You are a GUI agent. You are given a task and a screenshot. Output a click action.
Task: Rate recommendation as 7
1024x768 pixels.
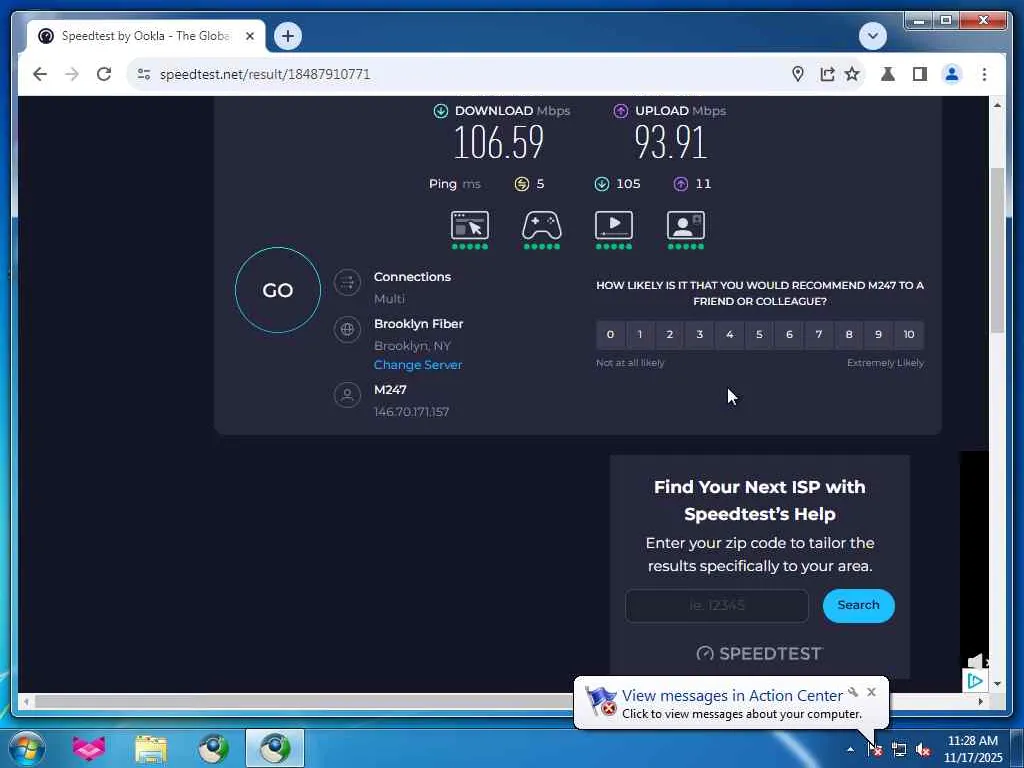819,334
